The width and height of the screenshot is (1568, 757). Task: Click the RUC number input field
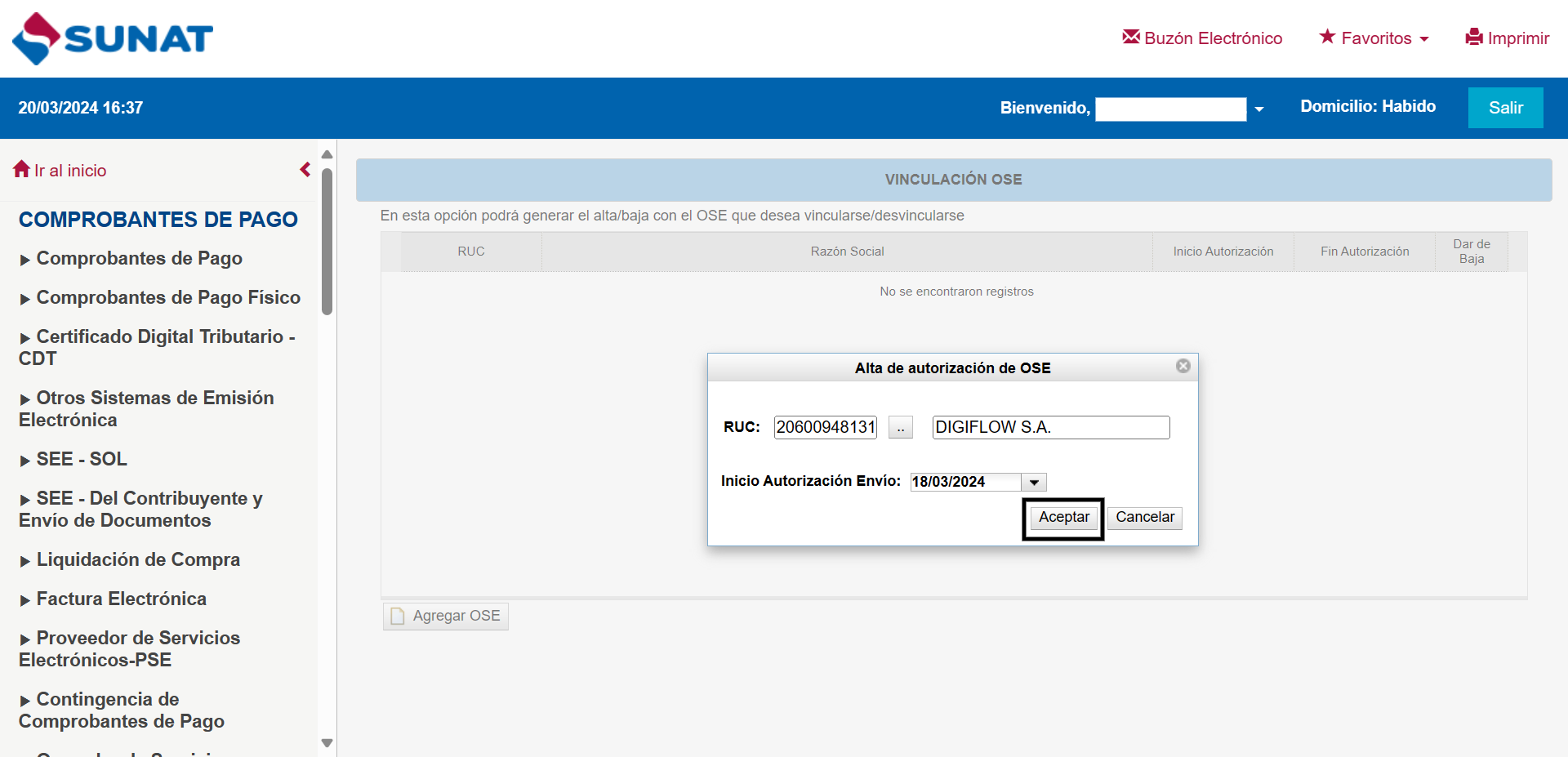click(825, 427)
